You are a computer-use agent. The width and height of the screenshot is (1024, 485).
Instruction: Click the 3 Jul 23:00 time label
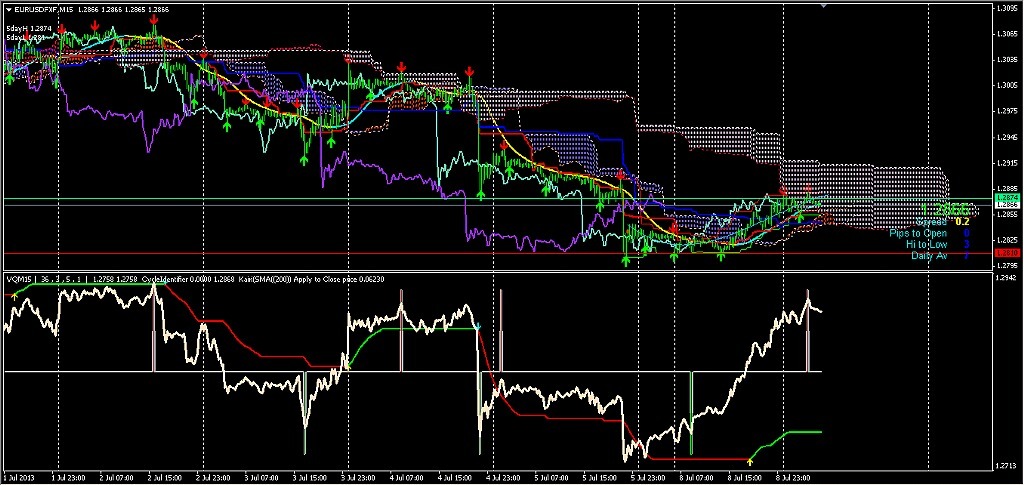tap(358, 478)
